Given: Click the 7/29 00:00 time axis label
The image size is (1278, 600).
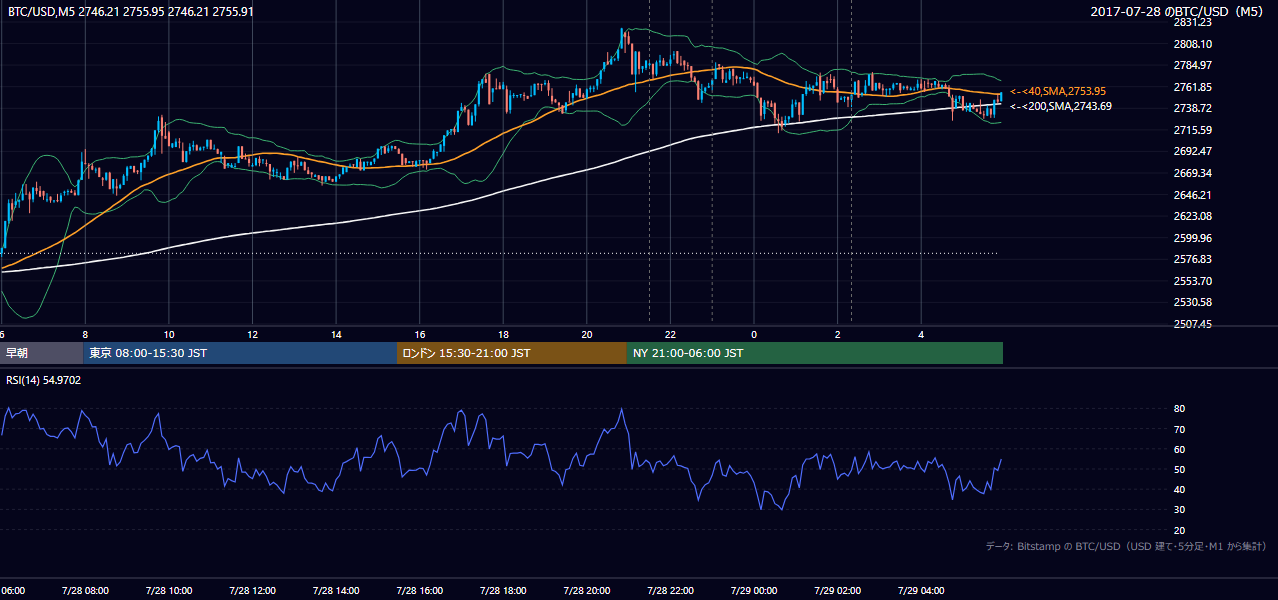Looking at the screenshot, I should [x=754, y=591].
